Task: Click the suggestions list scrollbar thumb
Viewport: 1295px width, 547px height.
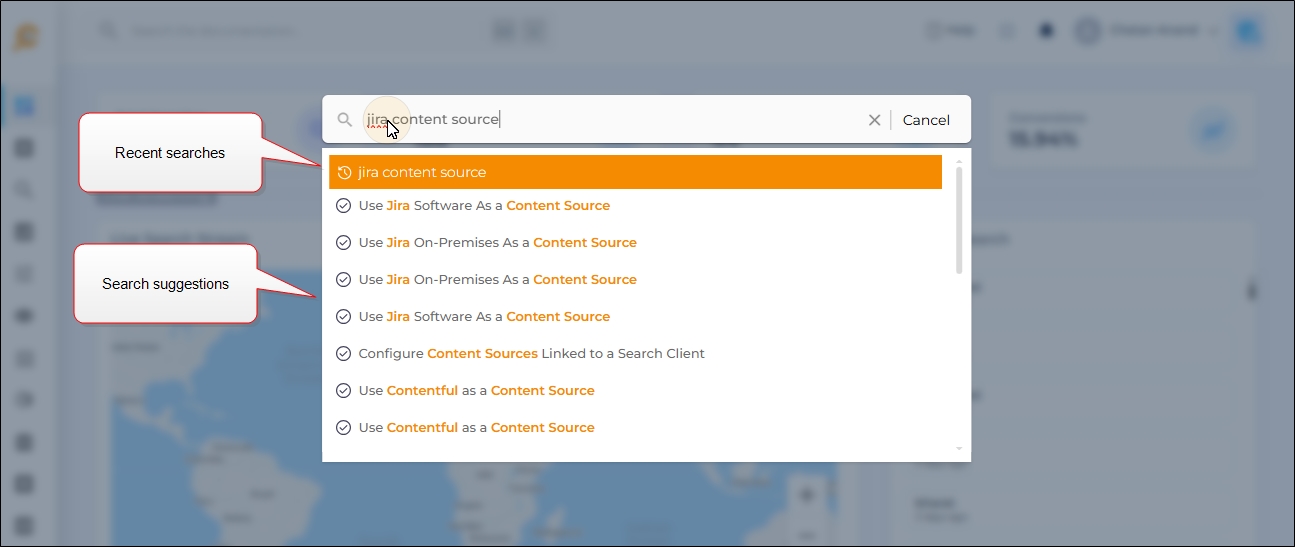Action: [959, 220]
